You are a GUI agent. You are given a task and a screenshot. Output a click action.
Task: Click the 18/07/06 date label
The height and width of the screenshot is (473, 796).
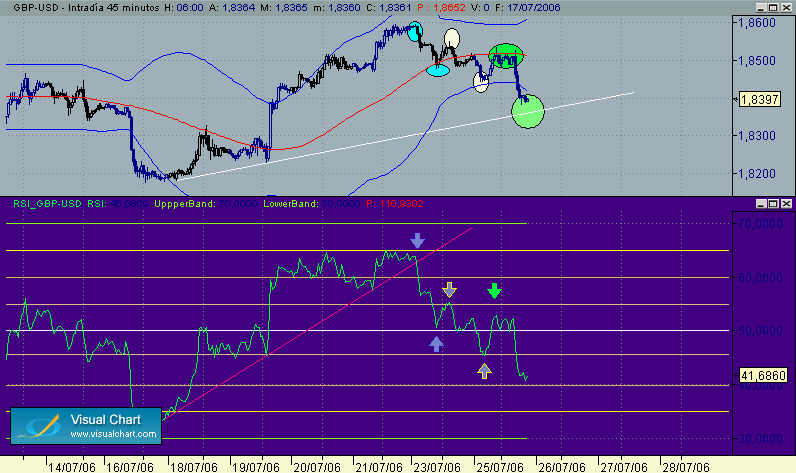[x=193, y=467]
